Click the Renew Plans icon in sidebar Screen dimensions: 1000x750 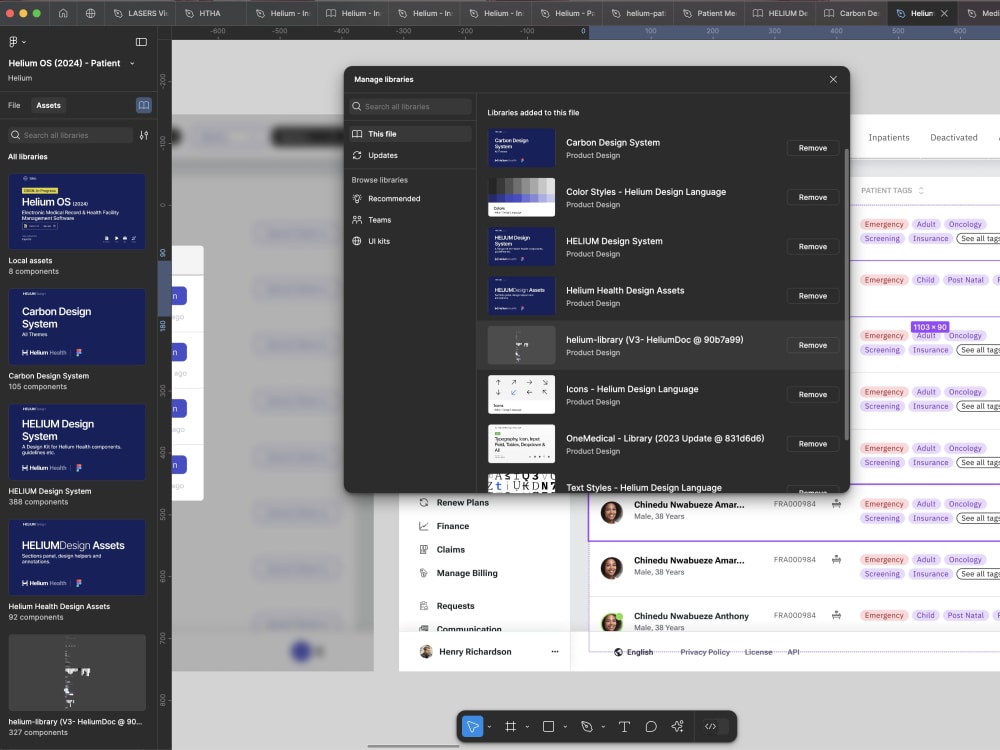click(x=423, y=503)
